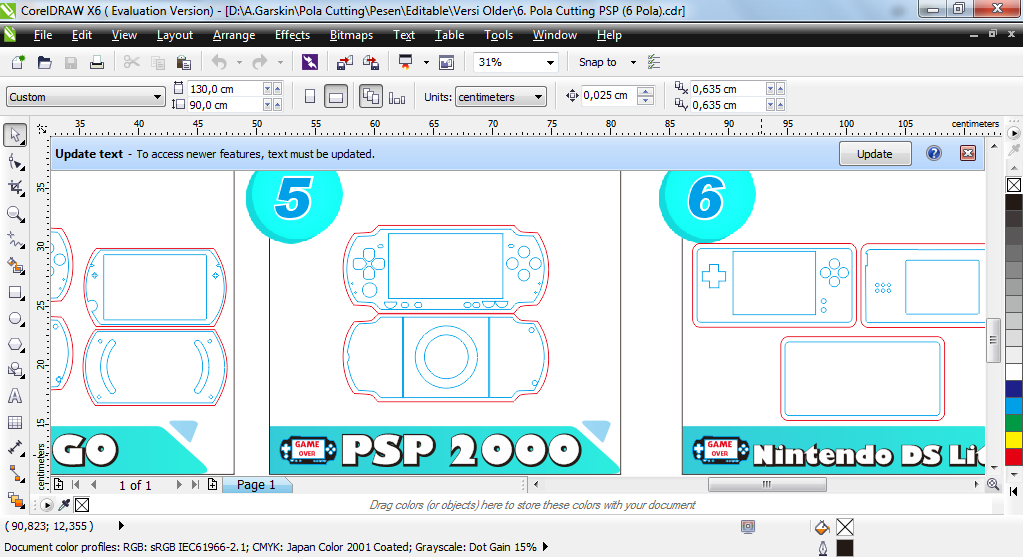
Task: Toggle All pages layout button
Action: click(371, 97)
